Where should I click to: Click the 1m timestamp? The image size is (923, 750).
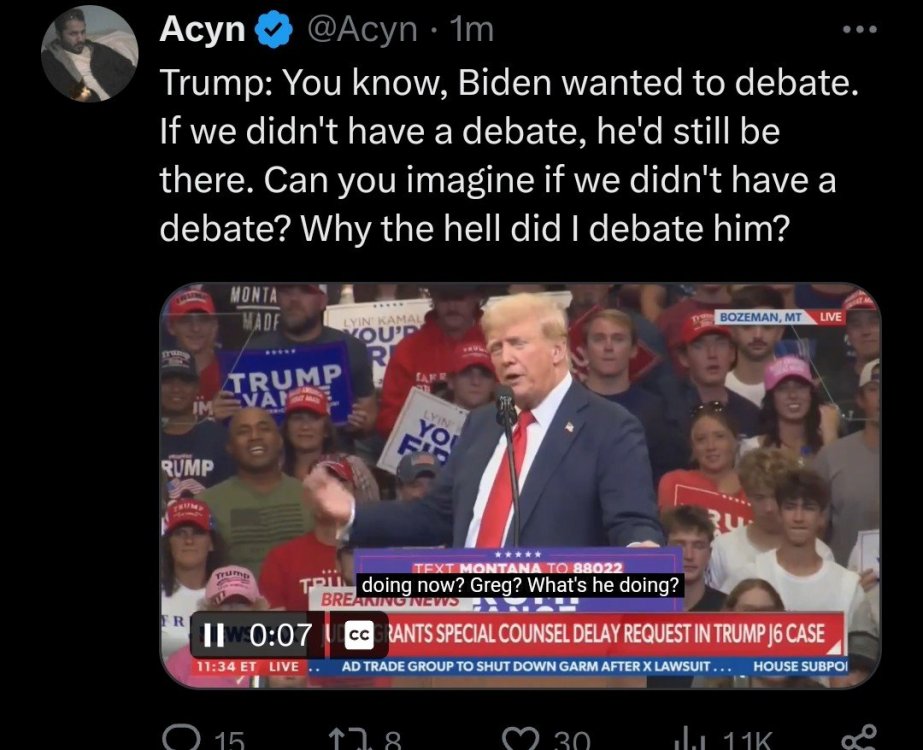pos(472,29)
